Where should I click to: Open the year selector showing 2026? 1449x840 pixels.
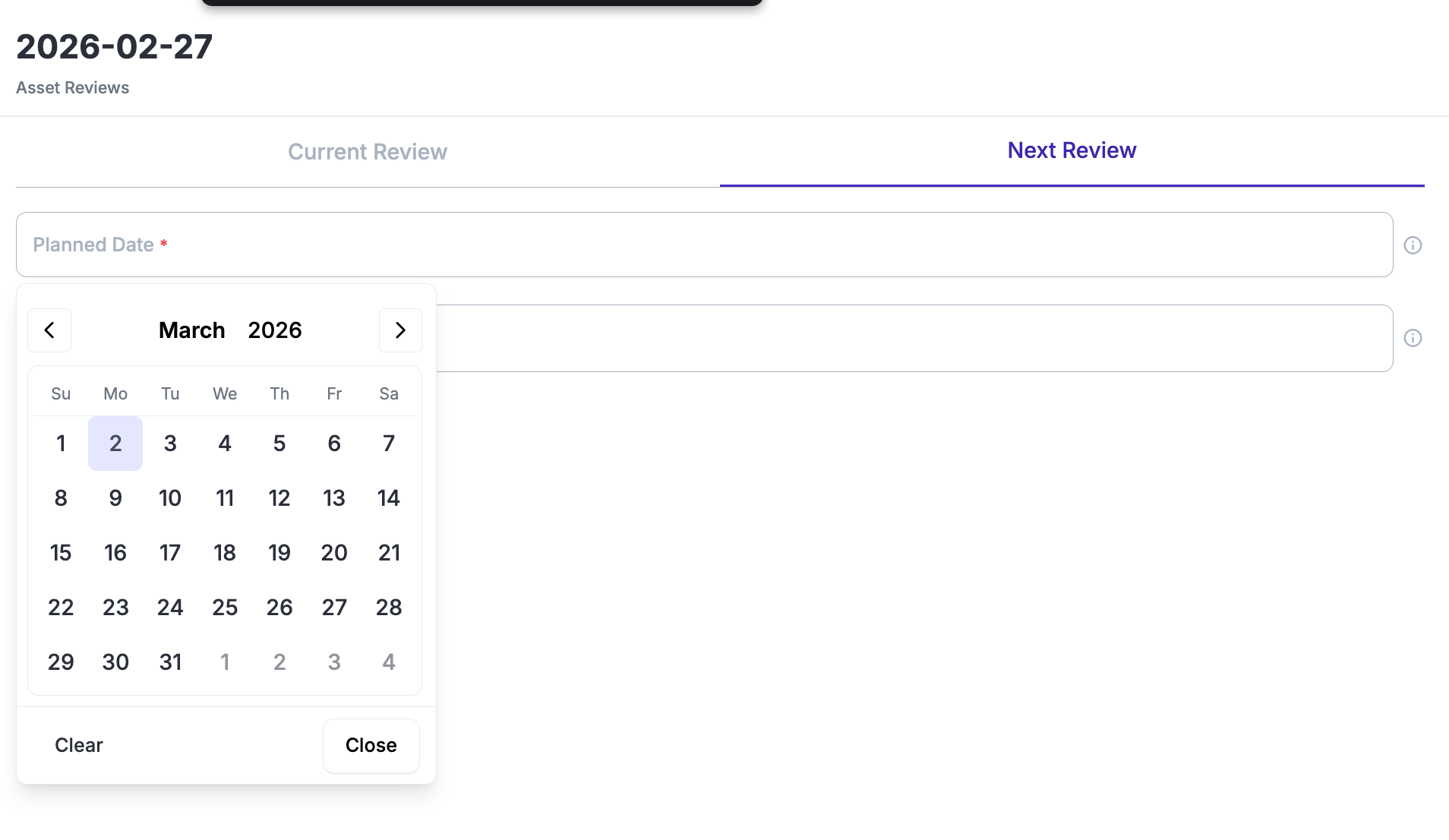point(275,330)
